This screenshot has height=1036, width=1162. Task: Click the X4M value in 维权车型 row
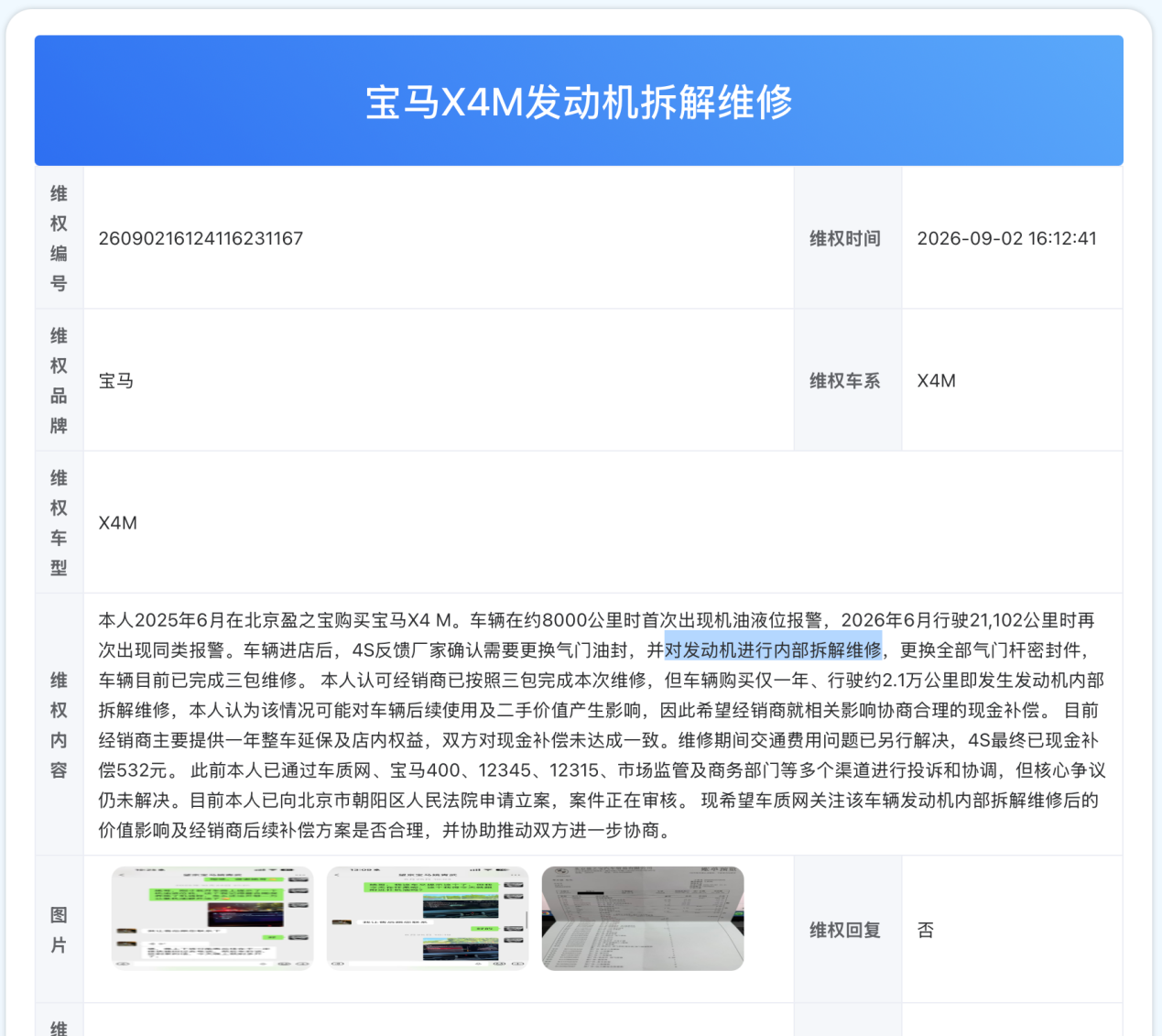(x=118, y=523)
